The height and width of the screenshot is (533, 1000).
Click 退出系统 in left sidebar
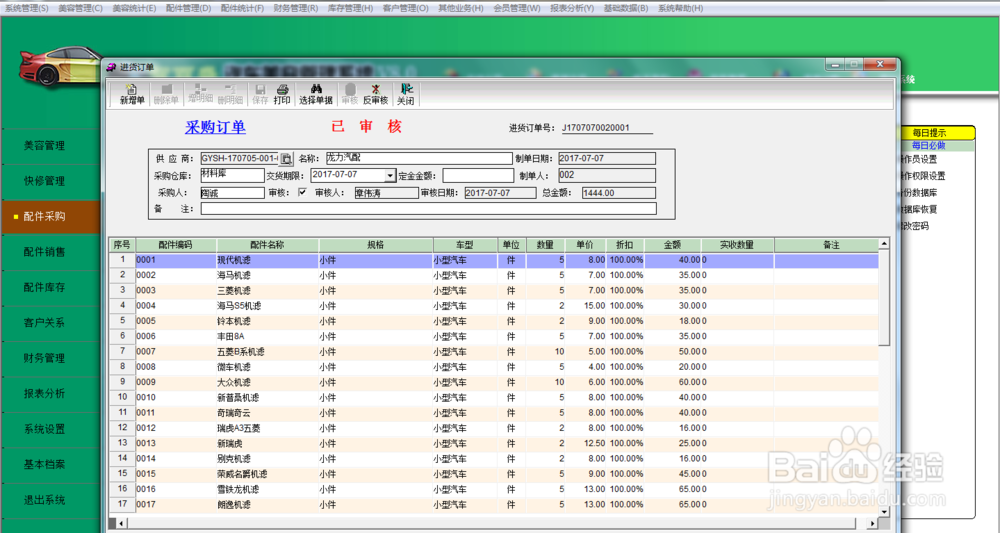point(50,500)
